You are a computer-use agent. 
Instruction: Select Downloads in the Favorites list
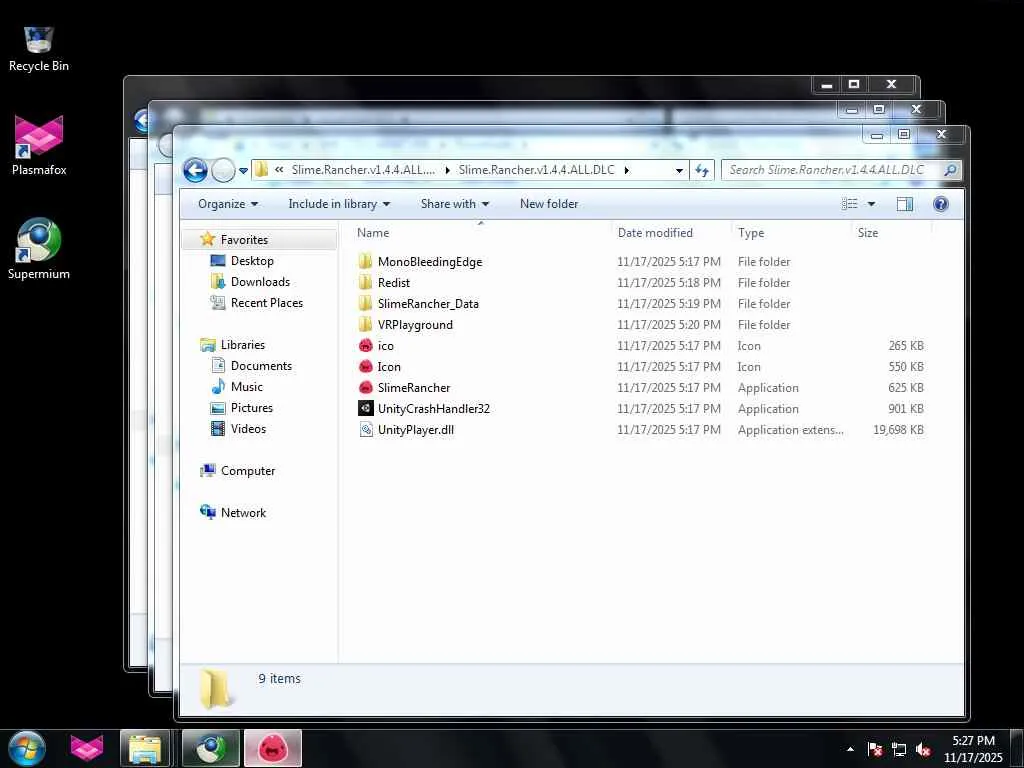coord(260,282)
